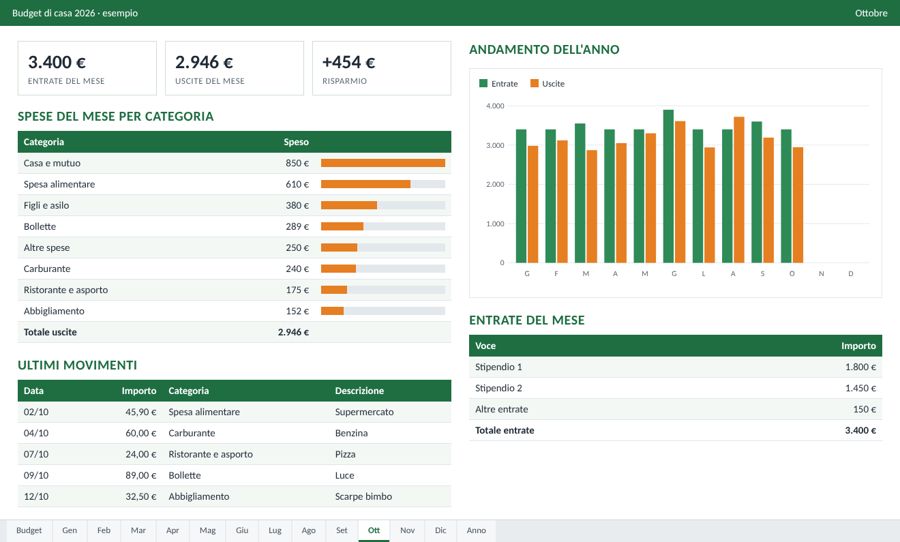The width and height of the screenshot is (900, 542).
Task: Open the Set sheet tab
Action: point(342,530)
